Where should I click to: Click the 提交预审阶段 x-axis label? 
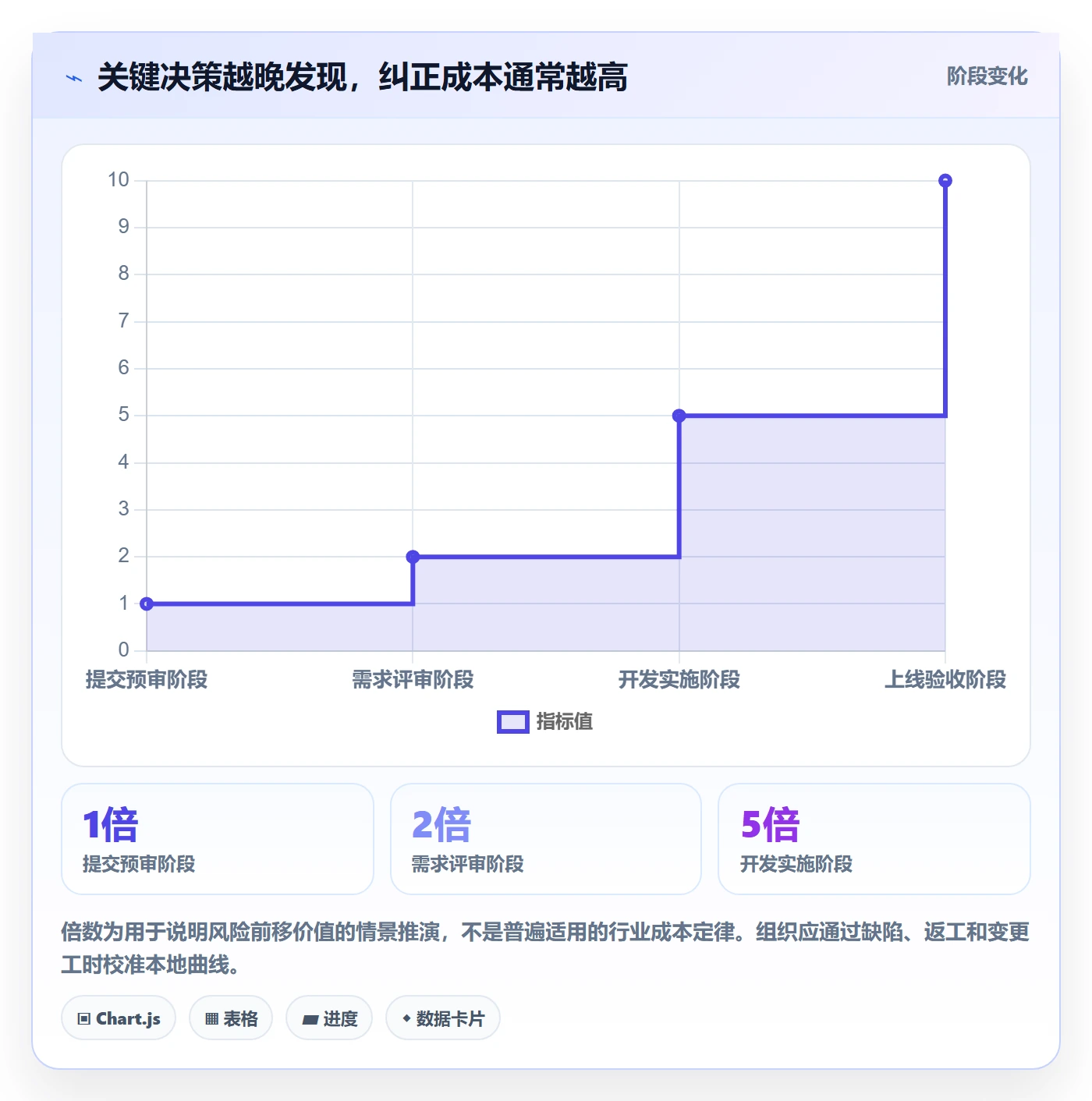point(147,680)
